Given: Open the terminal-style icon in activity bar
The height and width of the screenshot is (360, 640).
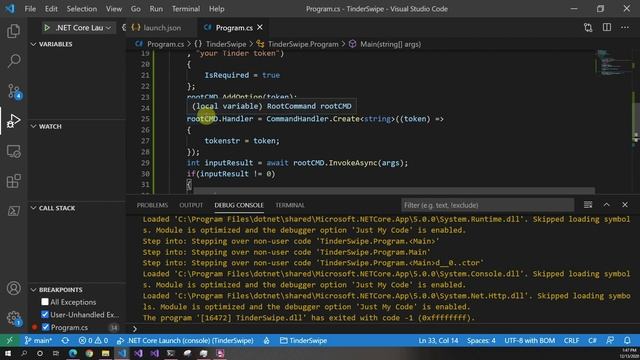Looking at the screenshot, I should pos(13,211).
